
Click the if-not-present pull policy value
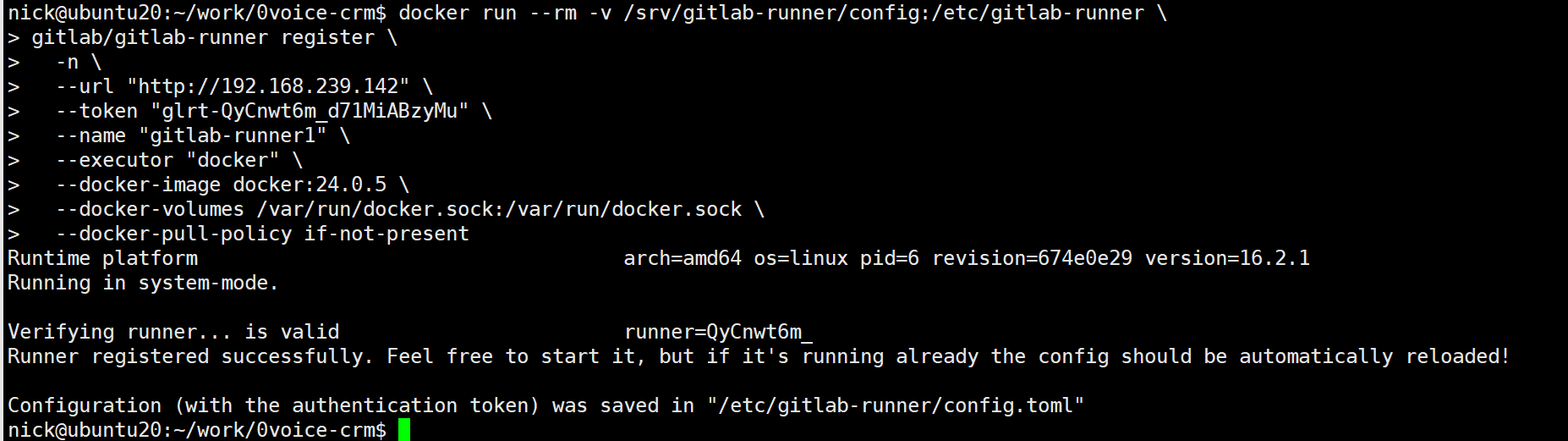387,234
